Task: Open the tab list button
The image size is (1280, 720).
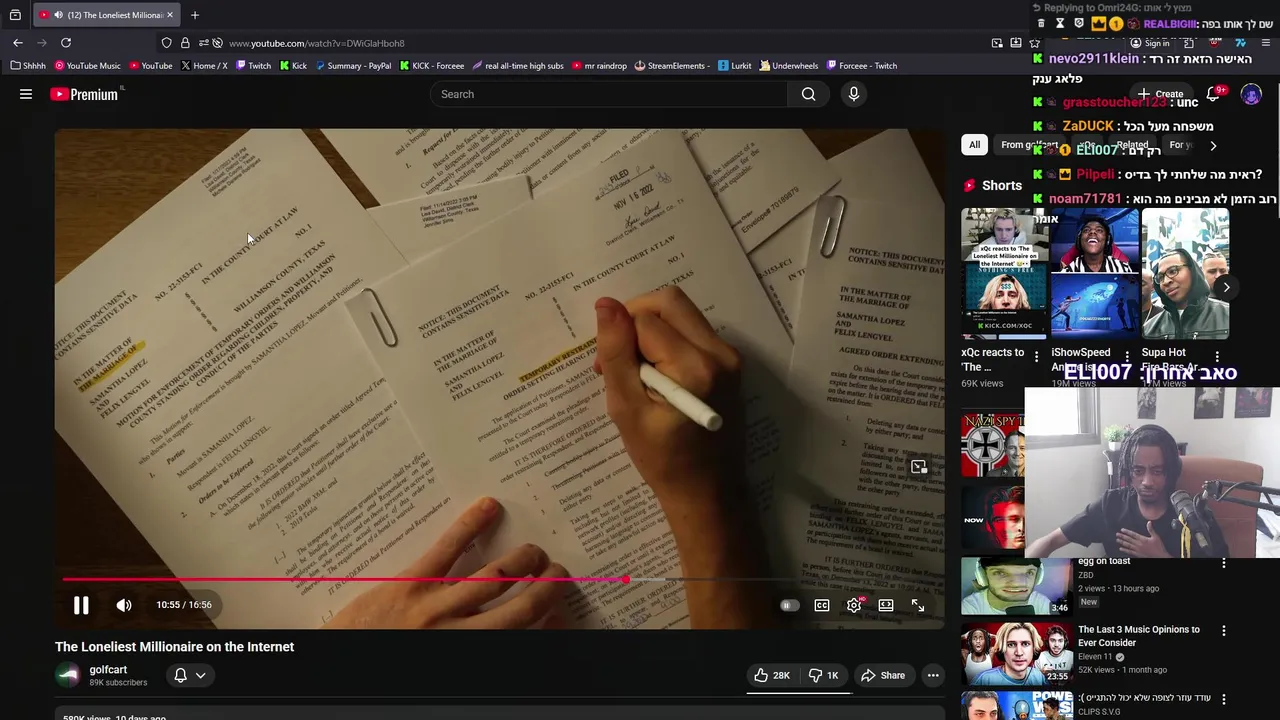Action: click(x=15, y=15)
